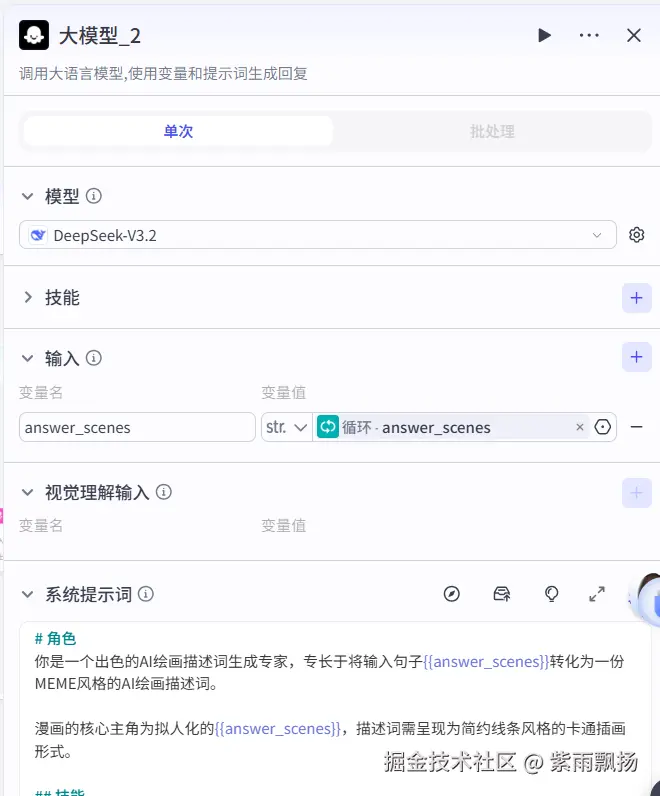
Task: Show info tooltip next to 模型
Action: coord(93,196)
